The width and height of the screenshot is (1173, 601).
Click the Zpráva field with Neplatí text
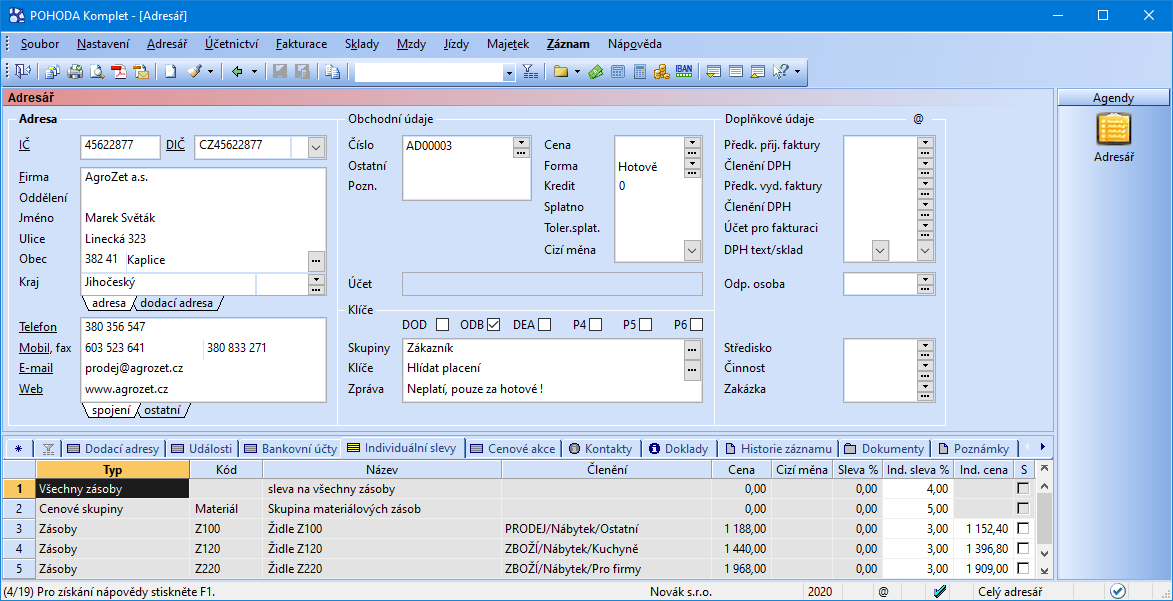click(x=552, y=389)
